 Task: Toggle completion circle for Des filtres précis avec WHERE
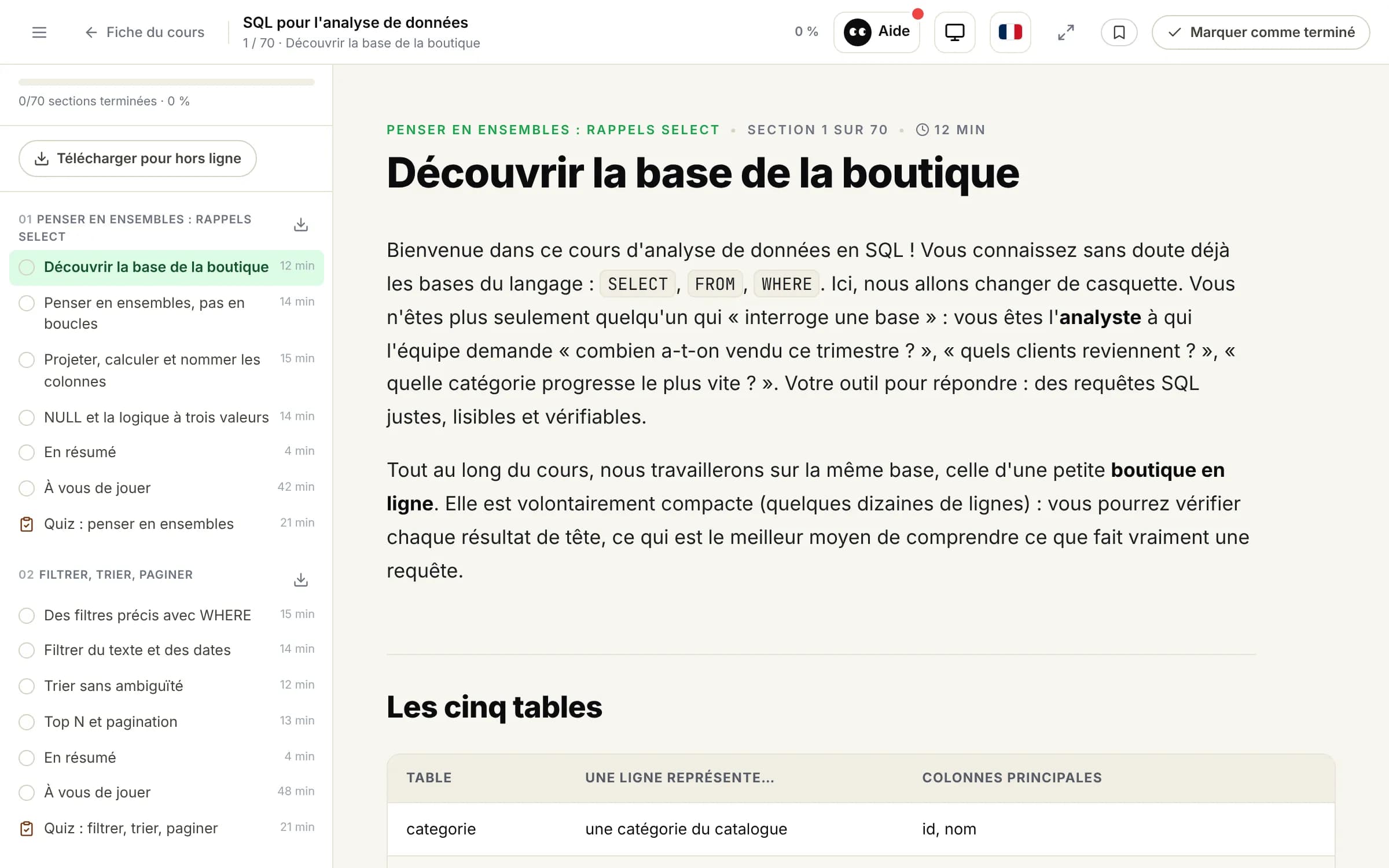pos(27,616)
